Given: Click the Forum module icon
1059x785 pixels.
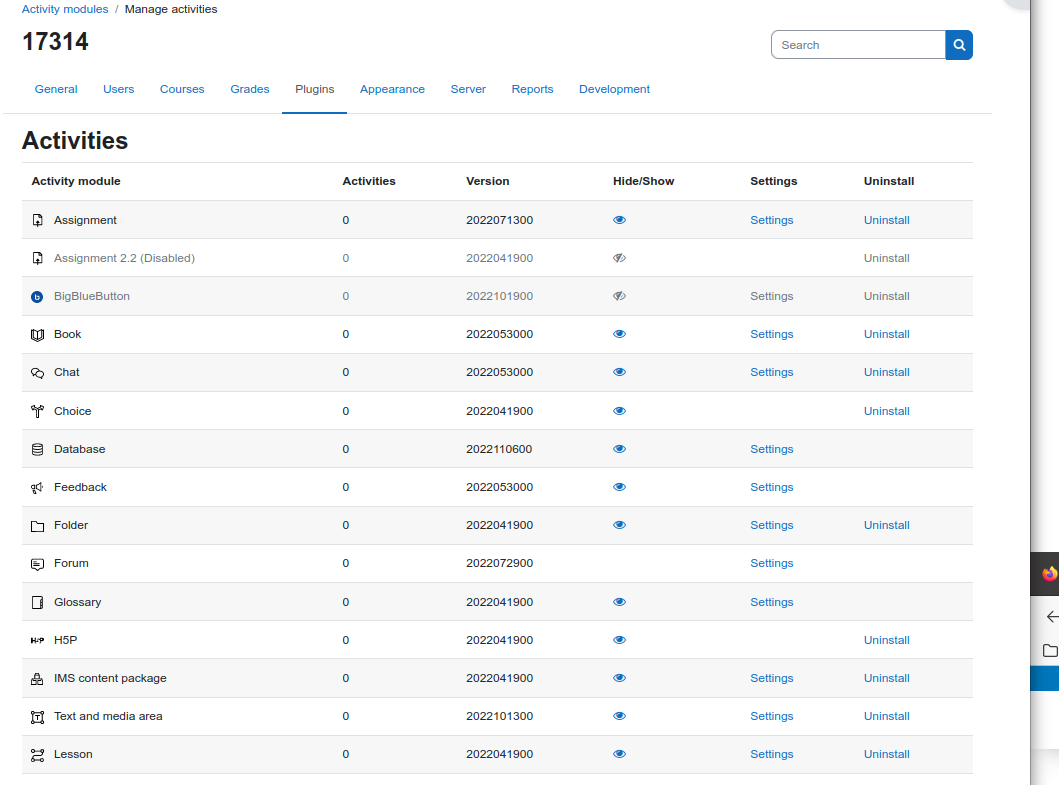Looking at the screenshot, I should [x=37, y=564].
